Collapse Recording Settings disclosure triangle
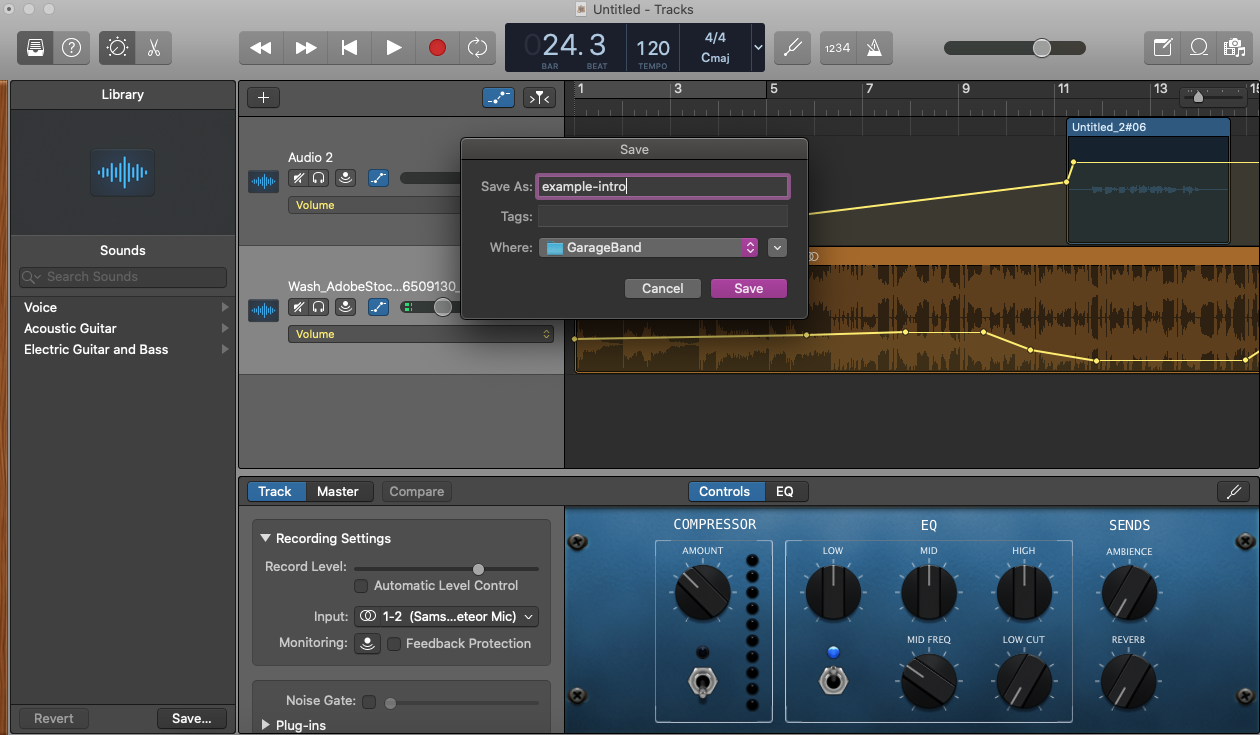Viewport: 1260px width, 735px height. pos(266,538)
